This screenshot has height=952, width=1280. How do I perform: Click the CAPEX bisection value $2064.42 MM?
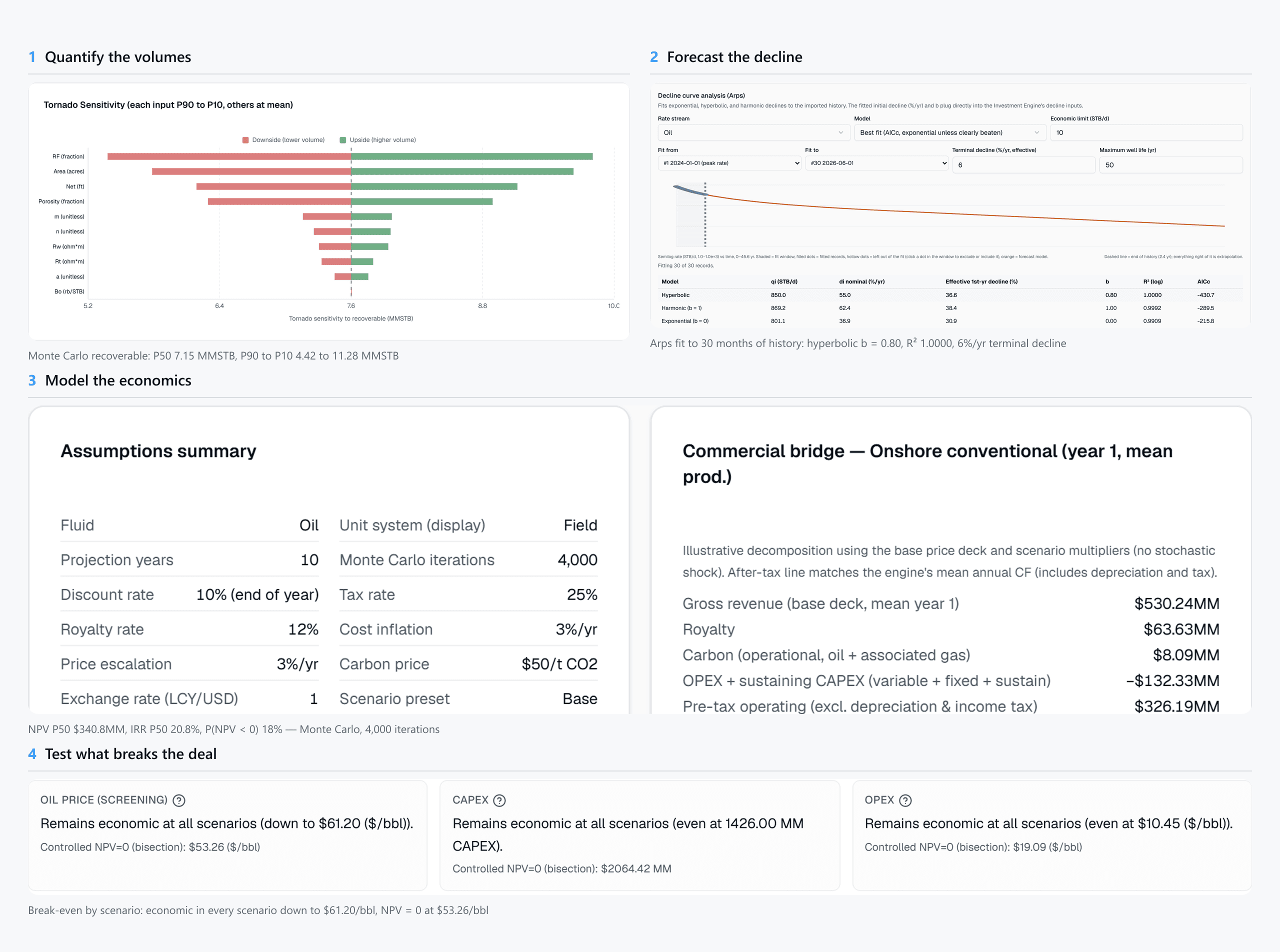(x=635, y=868)
